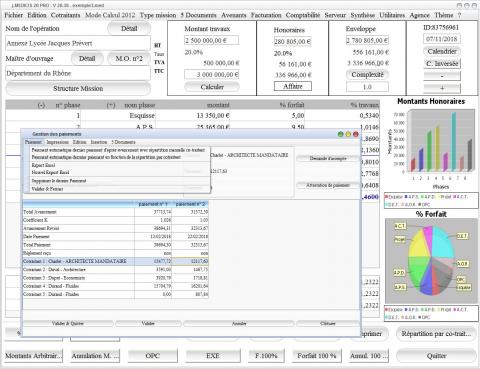Click the date field 07/11/2018
480x369 pixels.
(x=442, y=39)
